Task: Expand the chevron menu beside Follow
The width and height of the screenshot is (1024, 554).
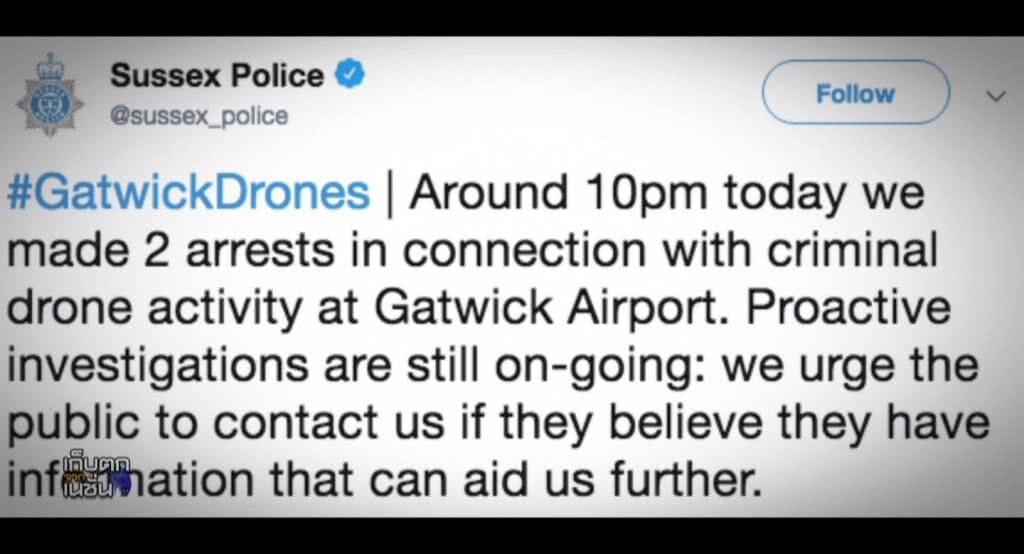Action: pyautogui.click(x=995, y=96)
